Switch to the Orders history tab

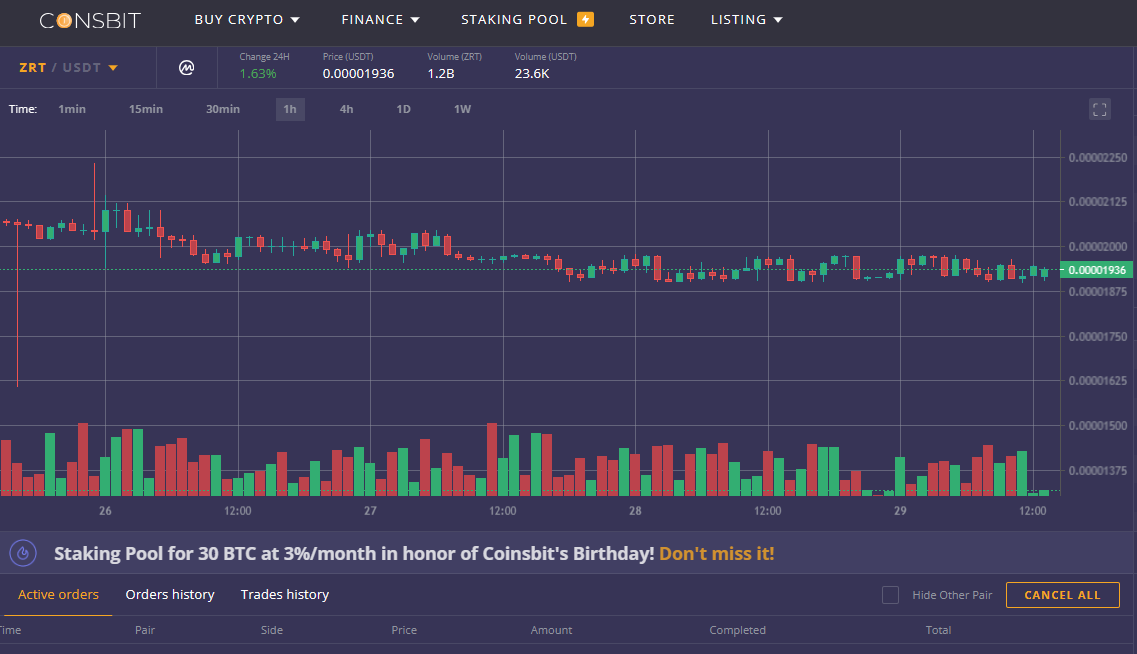tap(170, 594)
